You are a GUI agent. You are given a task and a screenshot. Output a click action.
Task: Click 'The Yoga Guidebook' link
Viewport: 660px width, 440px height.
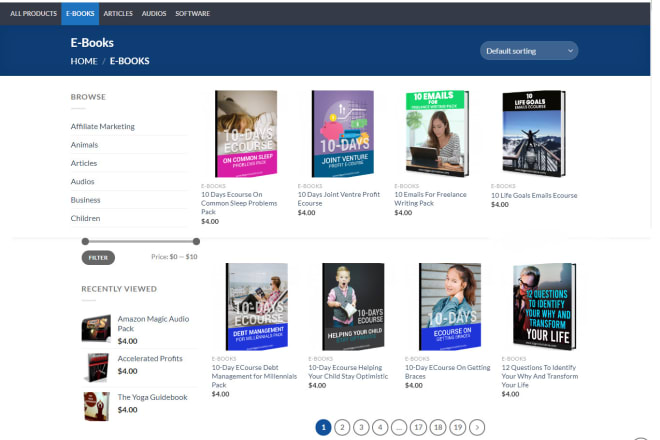click(152, 397)
